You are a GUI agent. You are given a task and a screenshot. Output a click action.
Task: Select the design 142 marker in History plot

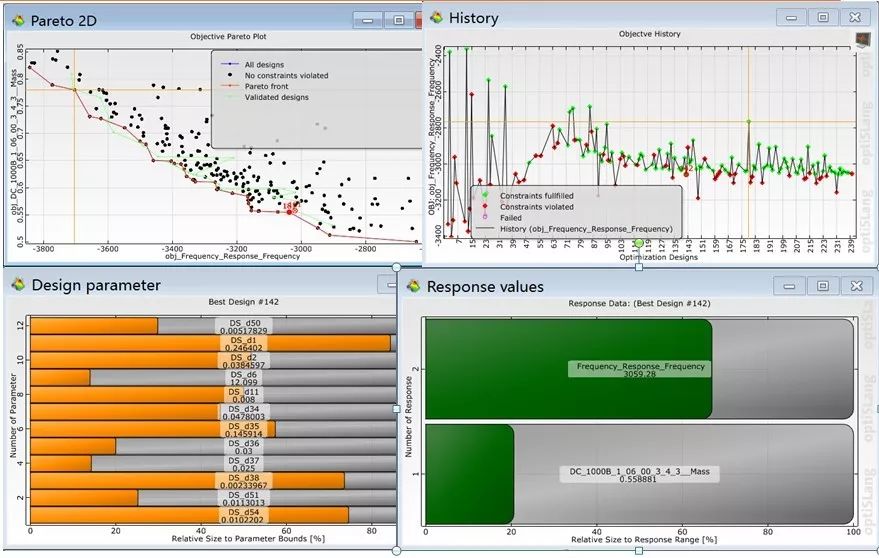click(686, 174)
